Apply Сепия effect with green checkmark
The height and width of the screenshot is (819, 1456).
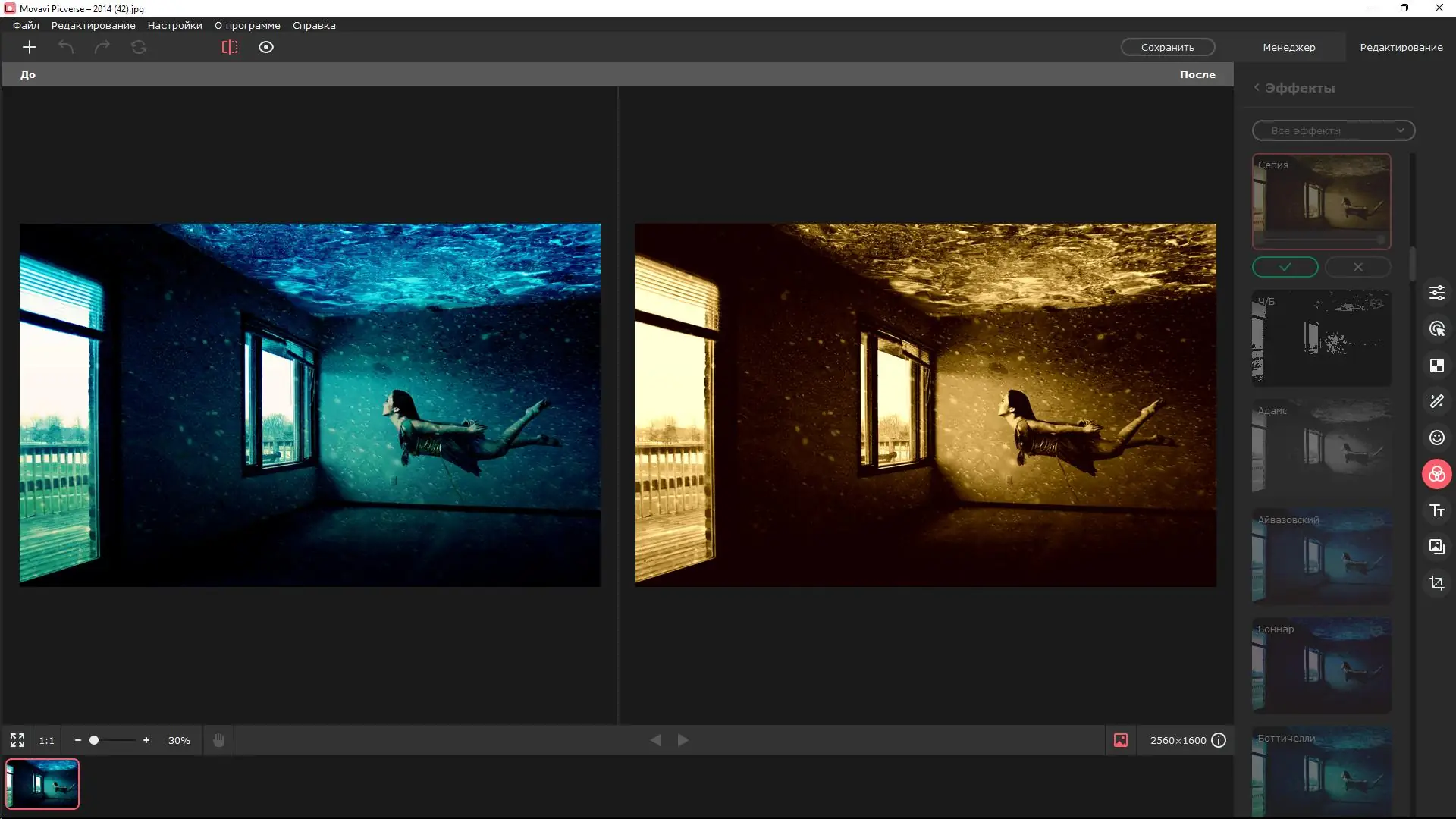(x=1285, y=267)
